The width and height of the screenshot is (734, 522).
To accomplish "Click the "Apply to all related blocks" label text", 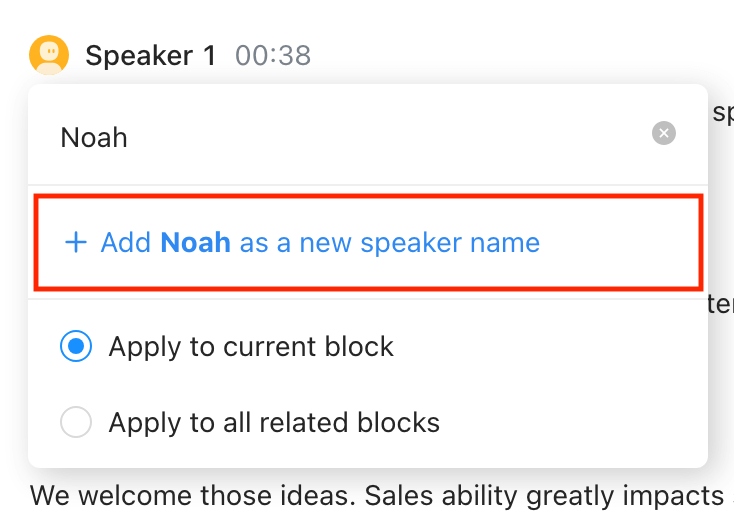I will tap(274, 422).
